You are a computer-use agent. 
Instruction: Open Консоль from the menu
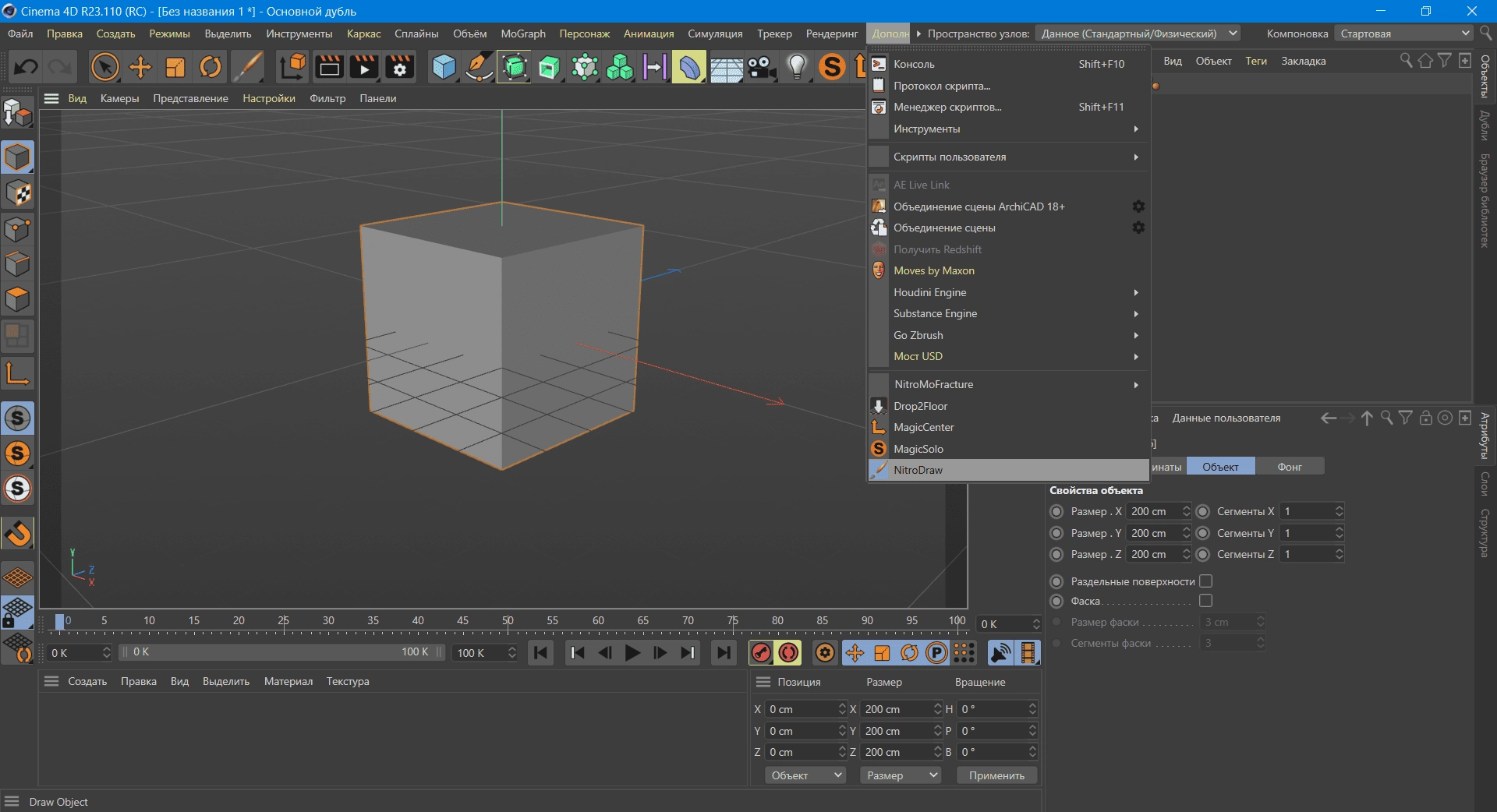(x=1009, y=64)
